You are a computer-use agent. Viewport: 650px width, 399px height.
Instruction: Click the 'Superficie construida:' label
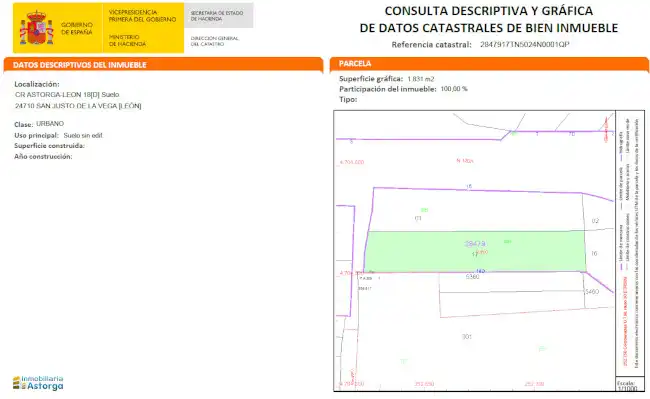coord(49,146)
